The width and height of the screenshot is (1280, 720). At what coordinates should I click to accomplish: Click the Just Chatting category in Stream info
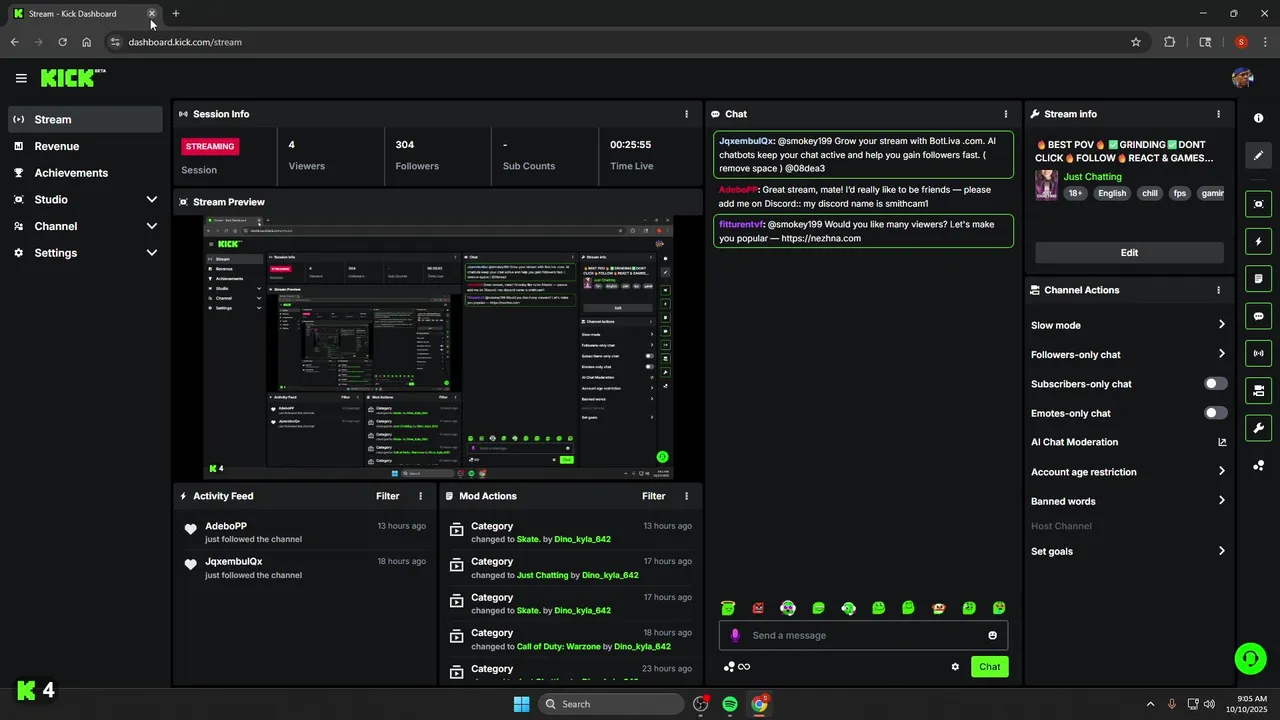tap(1092, 177)
